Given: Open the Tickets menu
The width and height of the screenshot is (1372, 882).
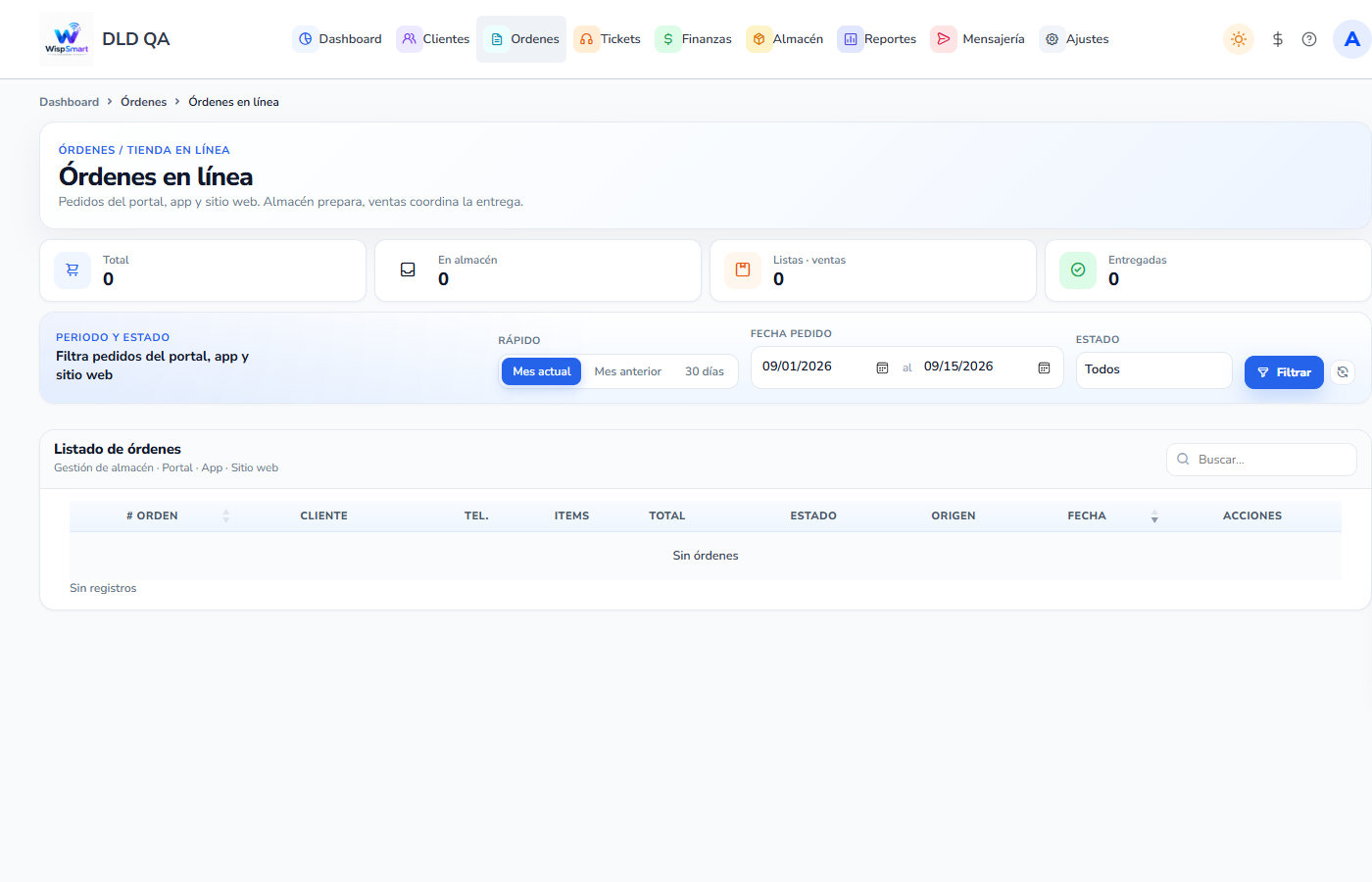Looking at the screenshot, I should 608,39.
